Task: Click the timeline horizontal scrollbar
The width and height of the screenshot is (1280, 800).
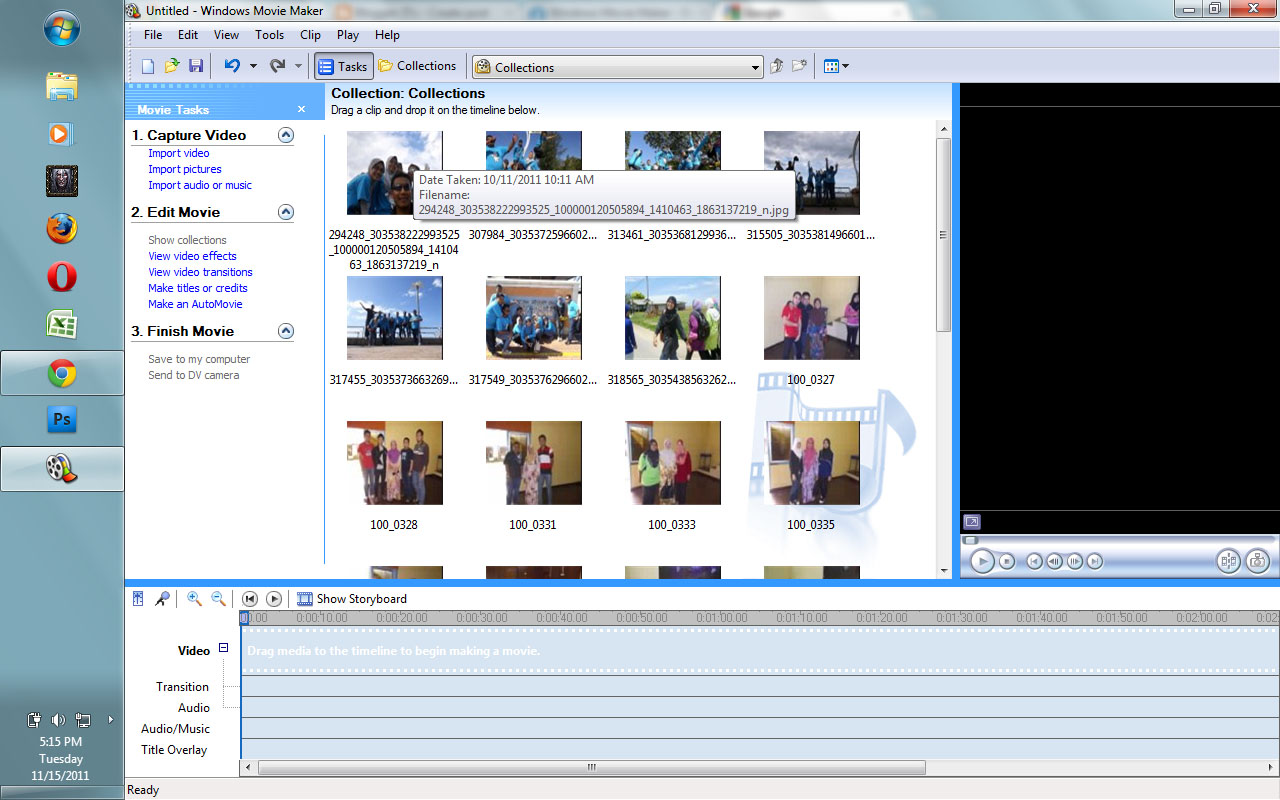Action: (x=591, y=768)
